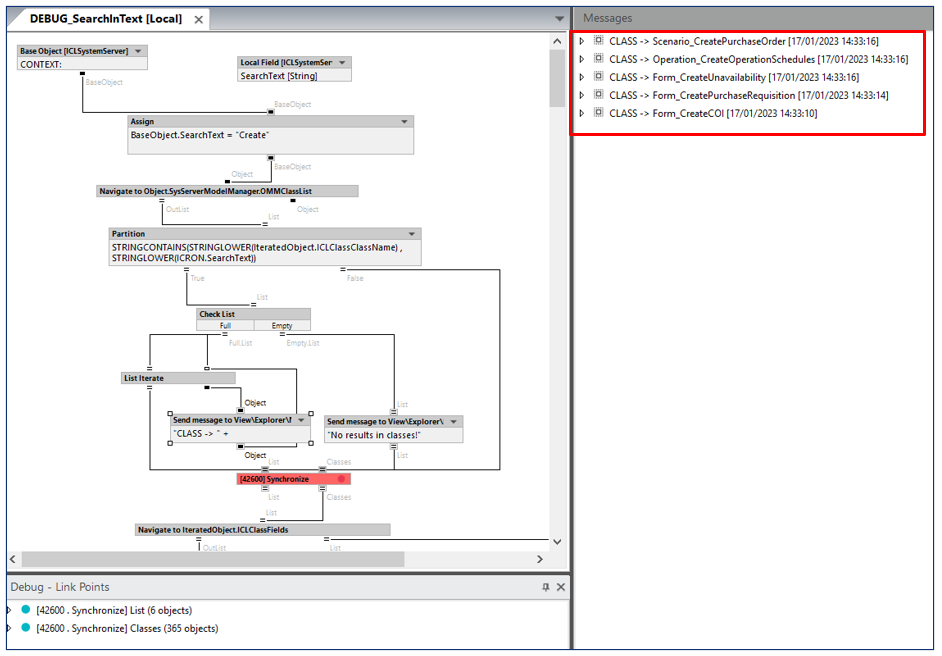942x656 pixels.
Task: Open the document tab list dropdown arrow
Action: [x=559, y=19]
